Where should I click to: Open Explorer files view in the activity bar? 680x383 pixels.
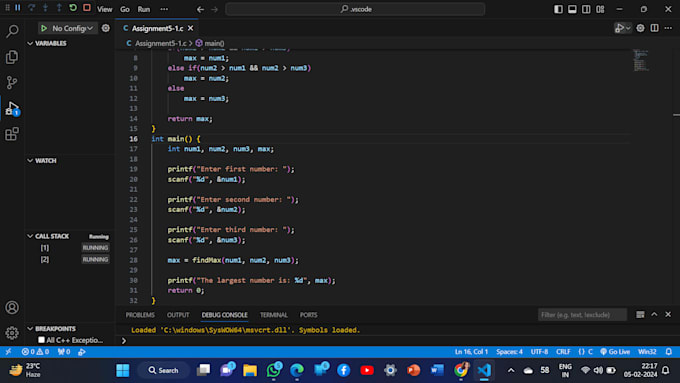click(x=12, y=57)
